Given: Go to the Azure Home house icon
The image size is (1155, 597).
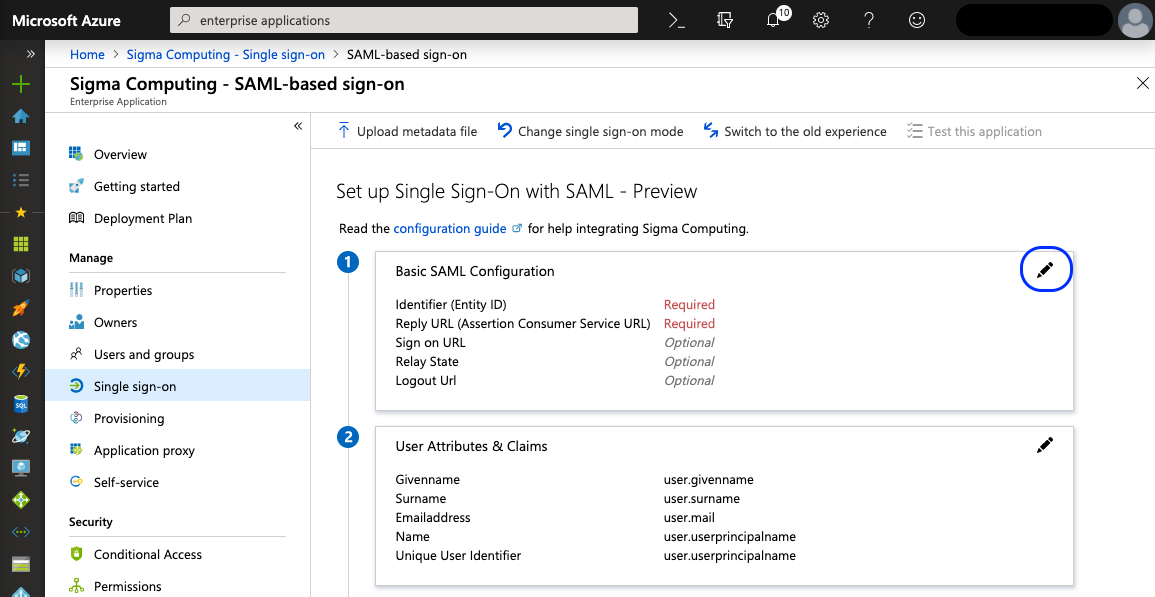Looking at the screenshot, I should coord(21,116).
